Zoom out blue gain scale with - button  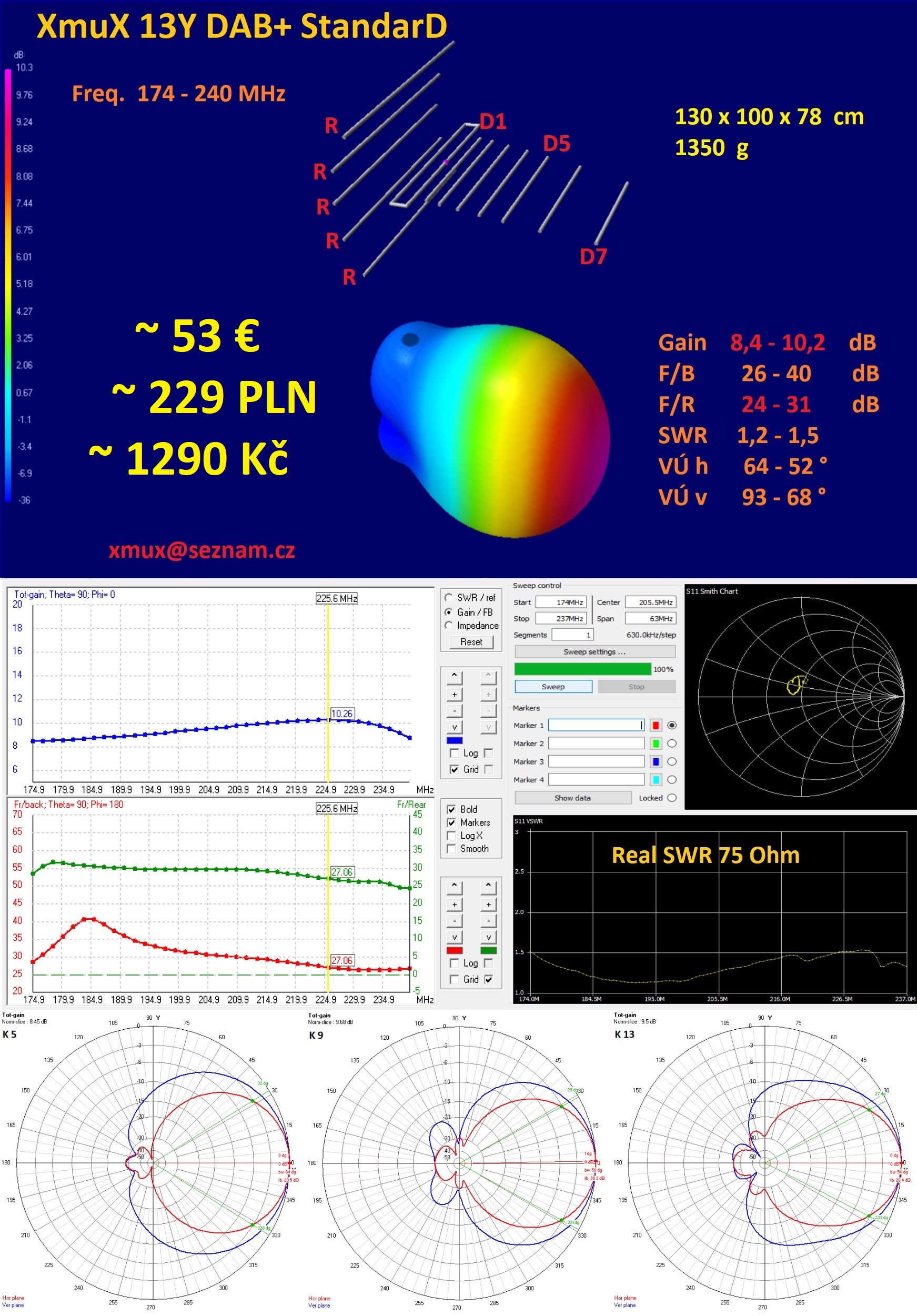coord(454,711)
